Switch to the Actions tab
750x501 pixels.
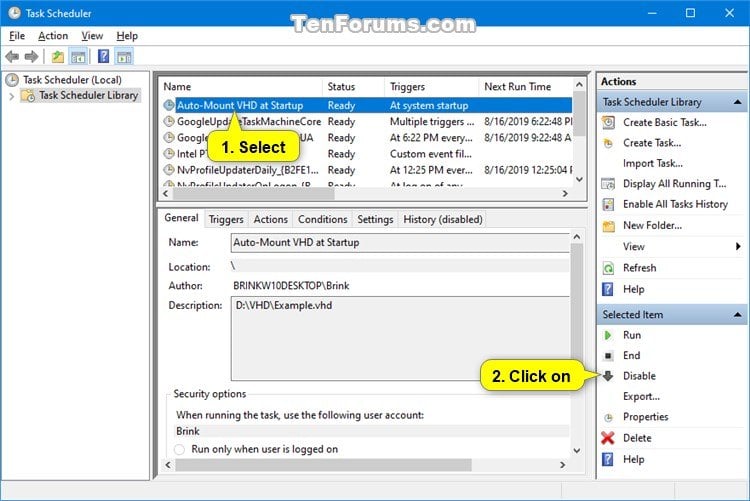[271, 220]
